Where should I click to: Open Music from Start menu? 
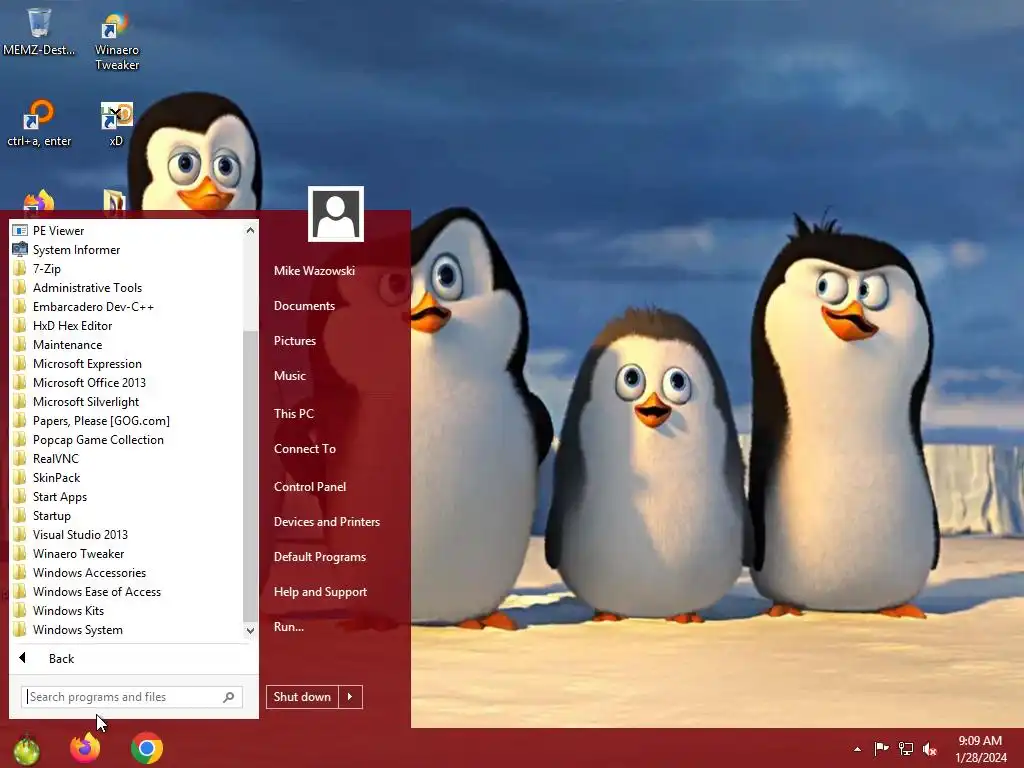[289, 376]
